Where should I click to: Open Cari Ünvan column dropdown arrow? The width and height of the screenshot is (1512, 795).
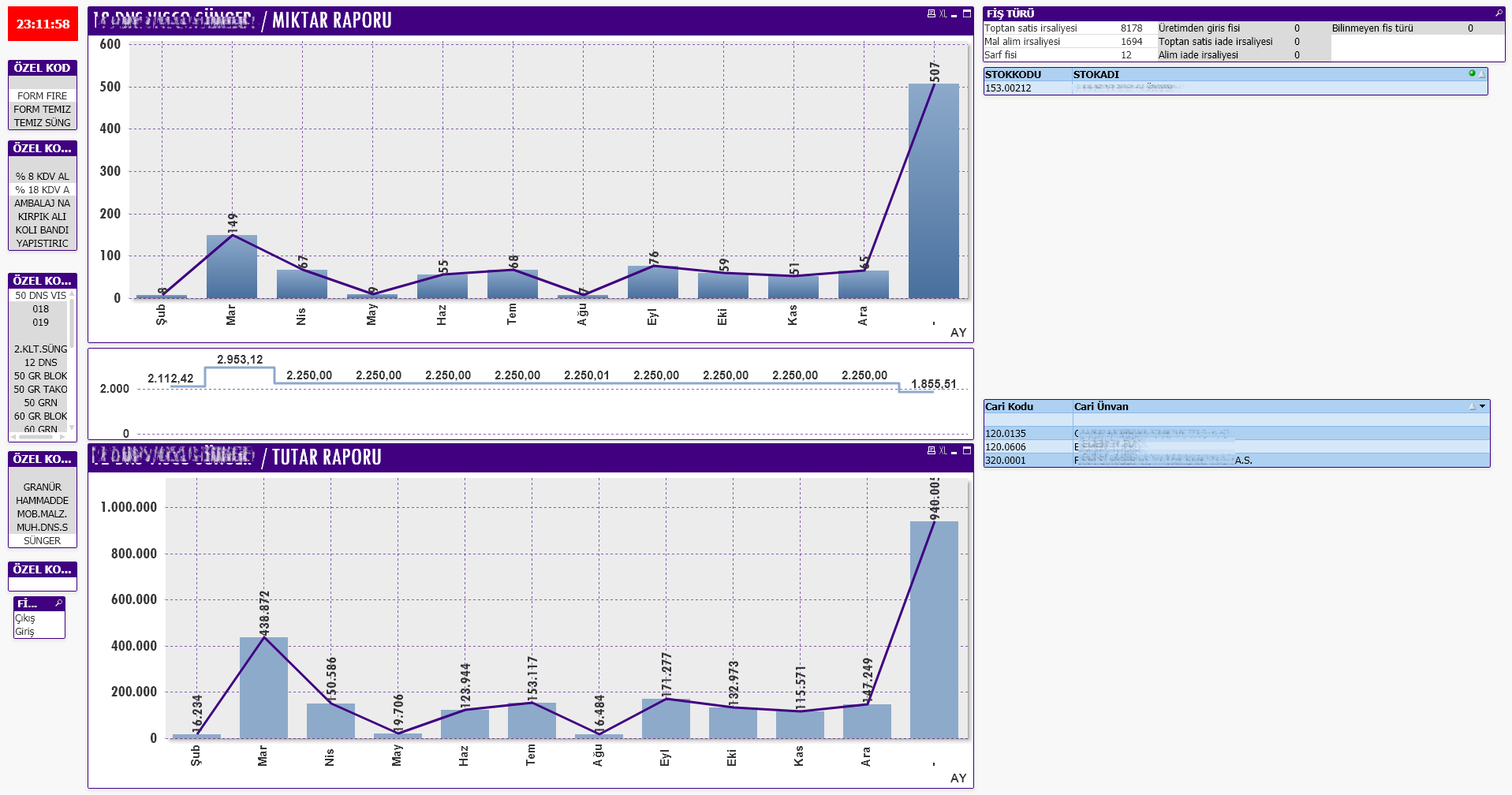point(1483,407)
